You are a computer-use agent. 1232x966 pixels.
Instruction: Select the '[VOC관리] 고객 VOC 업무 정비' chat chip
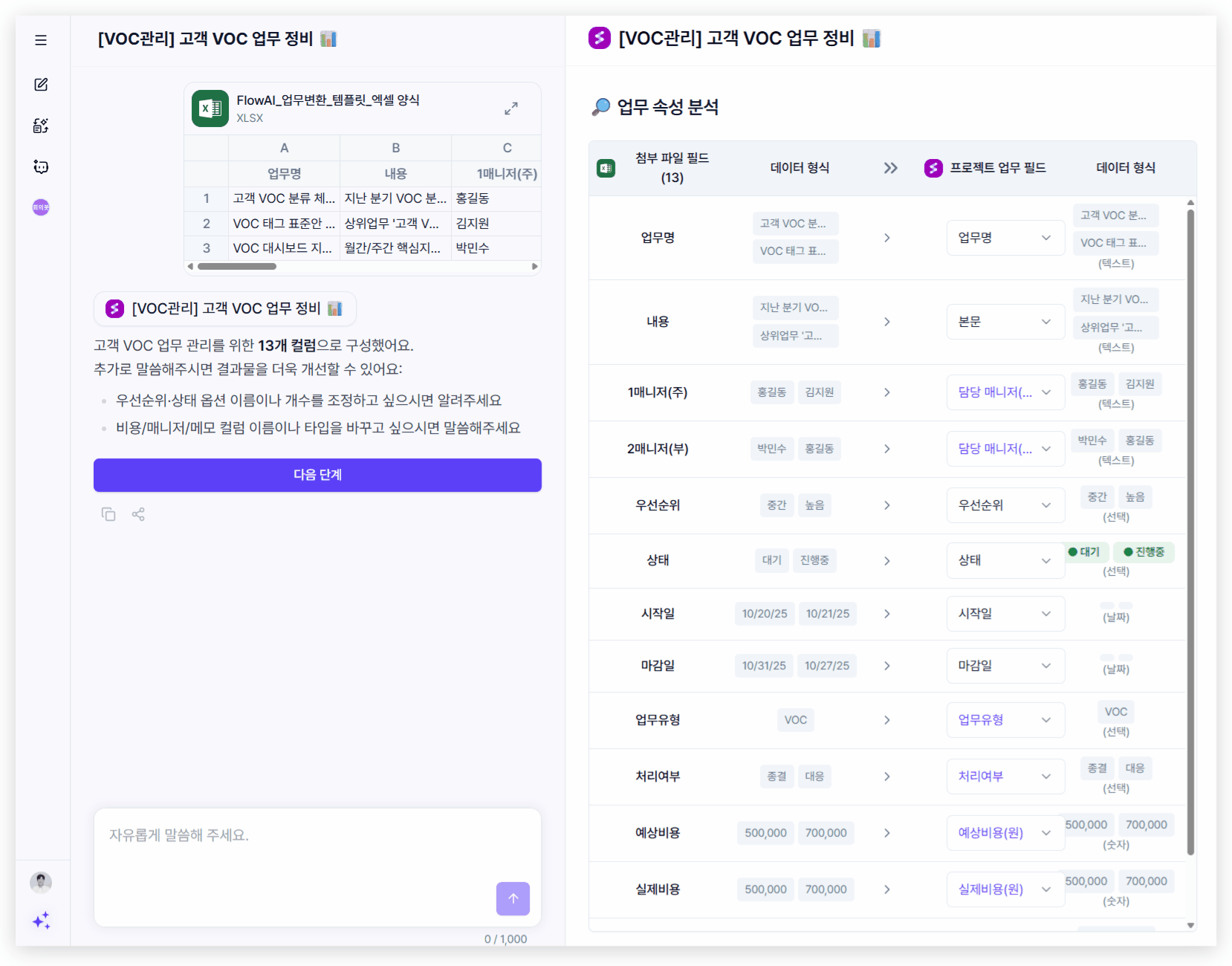click(224, 308)
